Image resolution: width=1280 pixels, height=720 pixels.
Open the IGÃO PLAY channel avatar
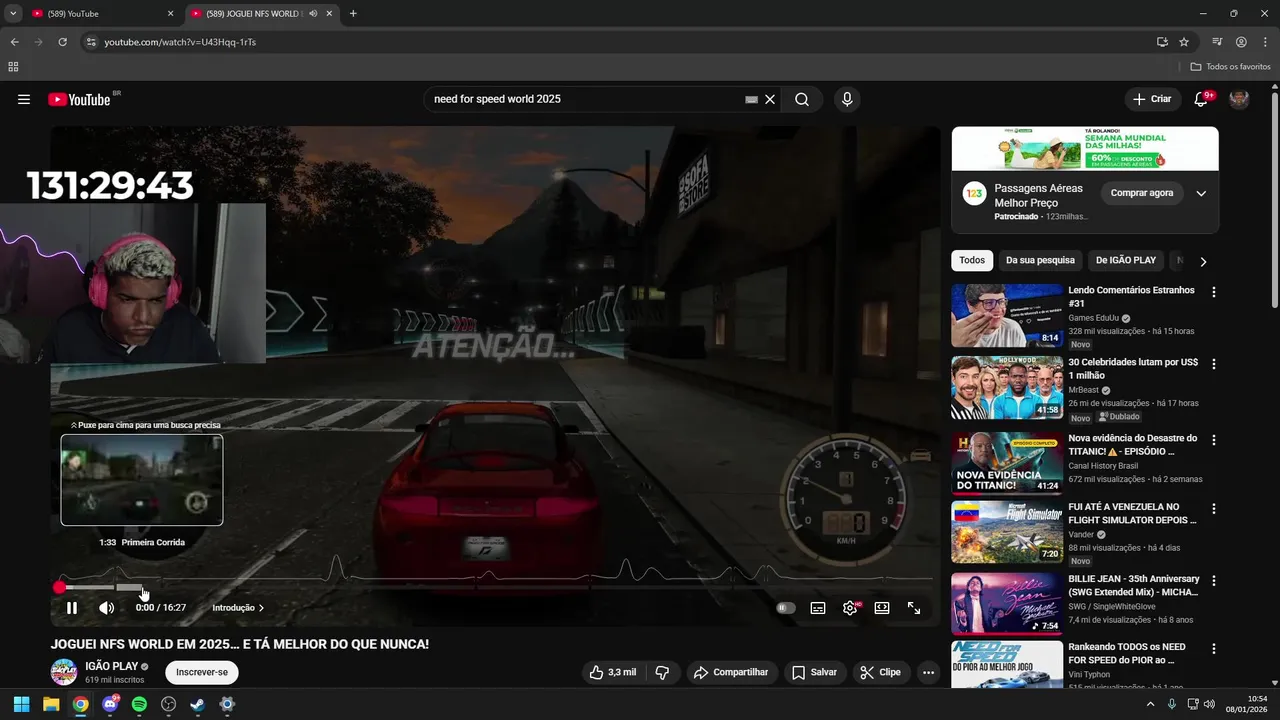click(64, 672)
